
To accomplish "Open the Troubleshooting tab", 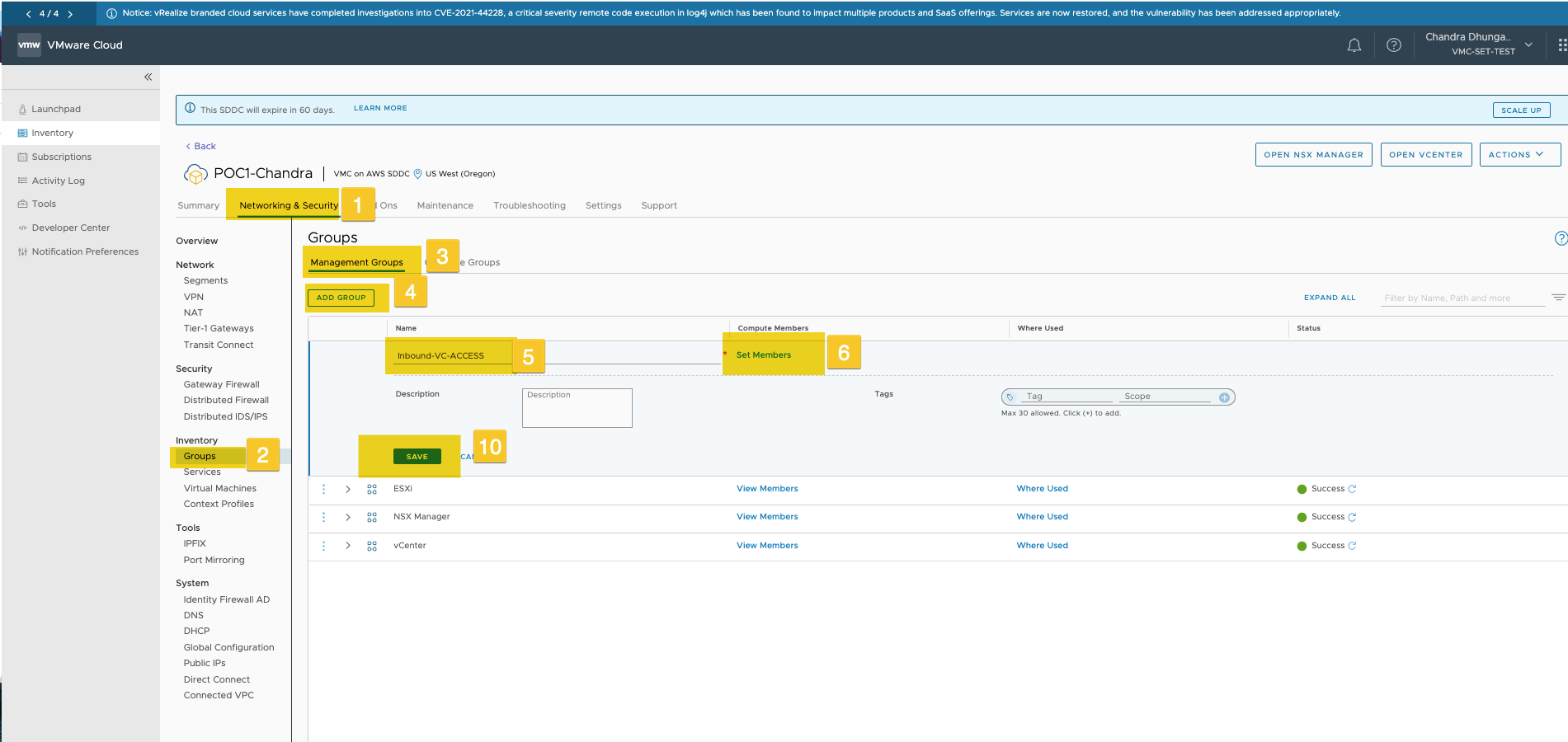I will pyautogui.click(x=530, y=205).
